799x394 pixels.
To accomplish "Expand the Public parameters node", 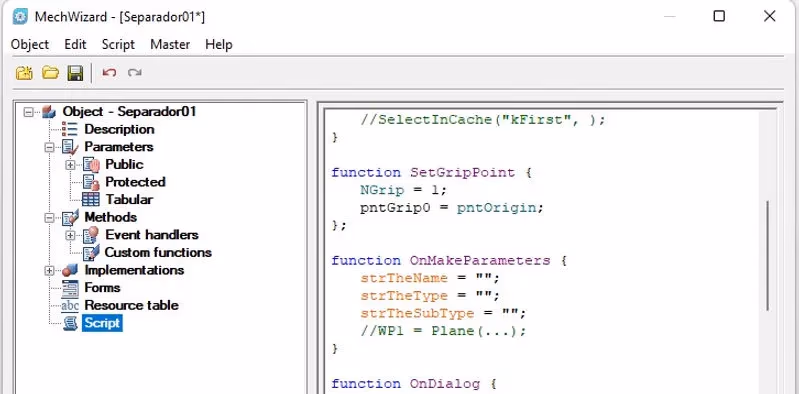I will [x=70, y=165].
